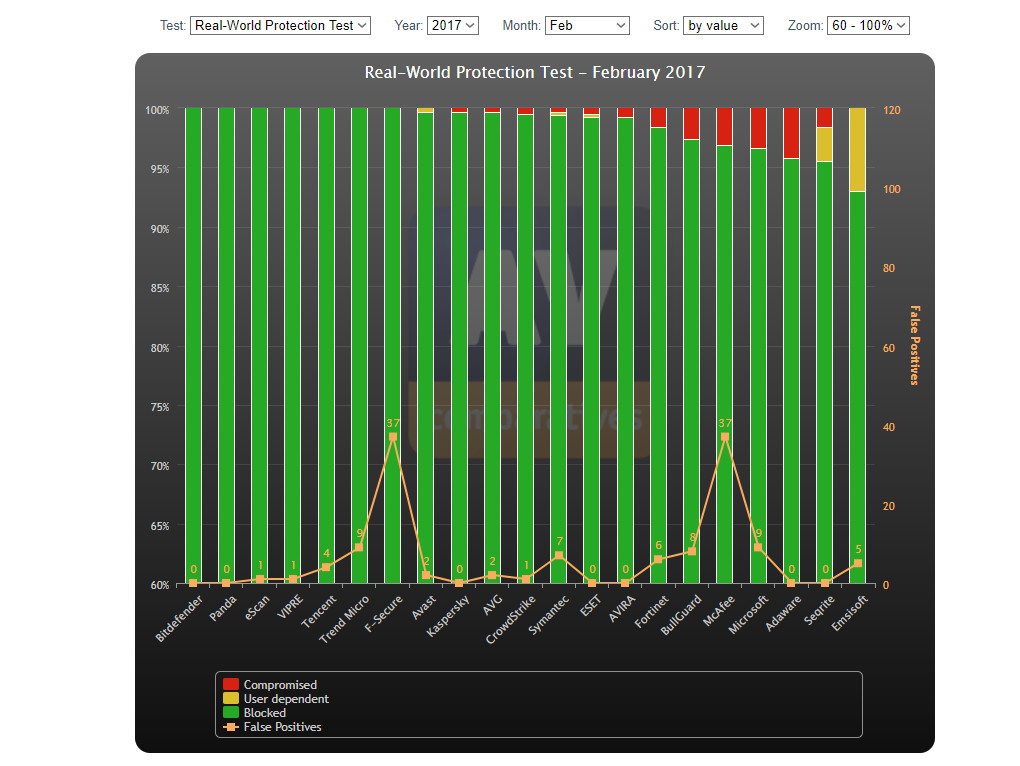Click the yellow User dependent legend swatch
The image size is (1020, 766).
tap(230, 698)
